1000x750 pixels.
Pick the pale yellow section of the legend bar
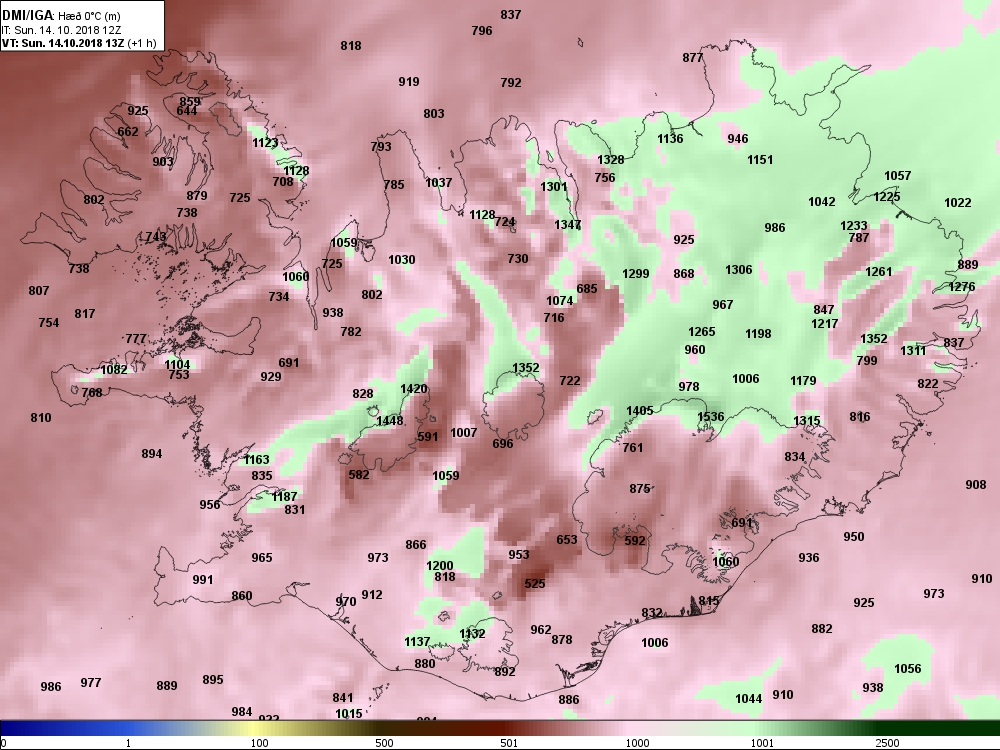pyautogui.click(x=255, y=728)
